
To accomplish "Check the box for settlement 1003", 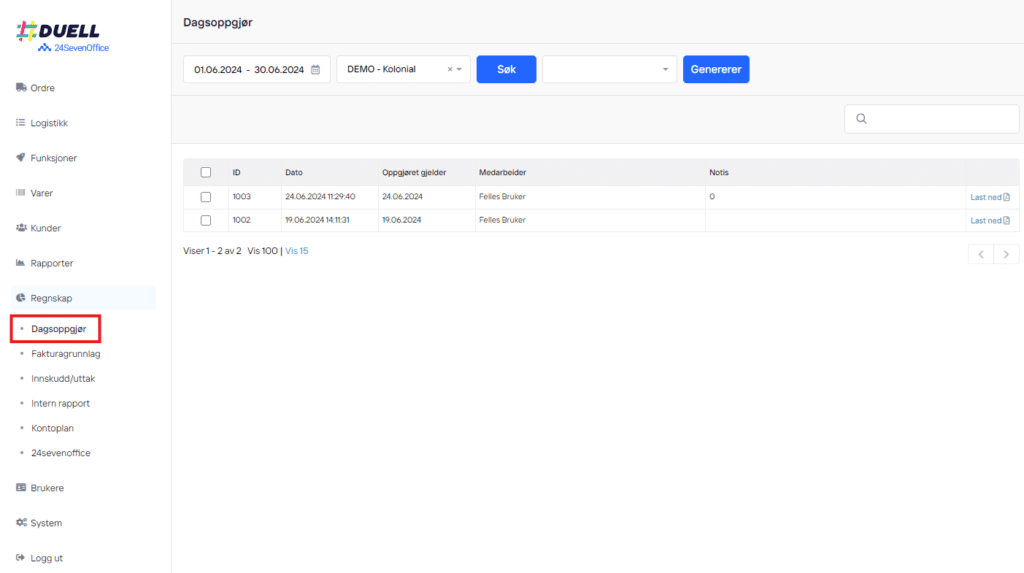I will coord(206,197).
